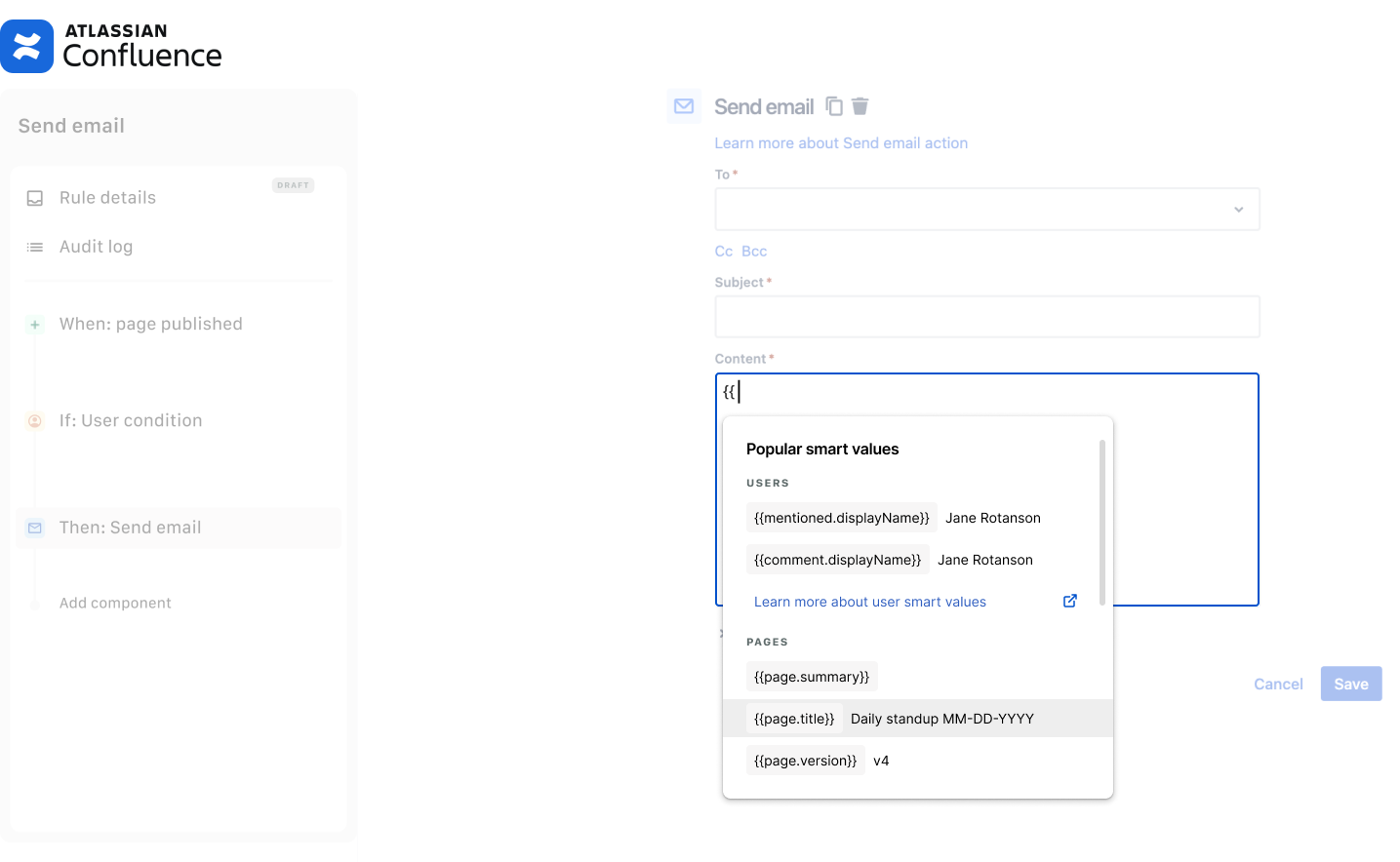Select the When: page published trigger

[x=151, y=324]
